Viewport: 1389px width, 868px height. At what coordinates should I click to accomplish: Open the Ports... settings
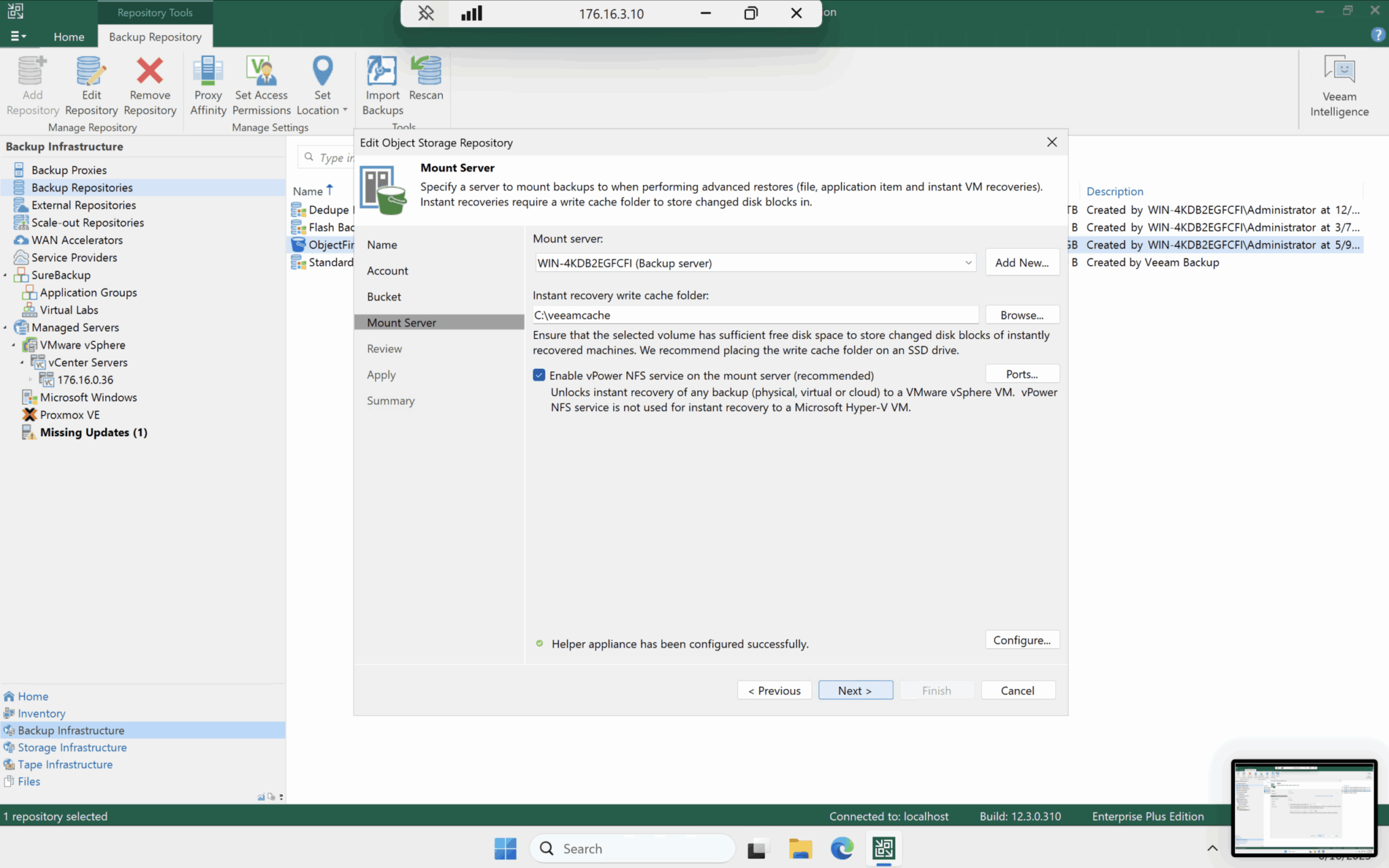tap(1021, 374)
